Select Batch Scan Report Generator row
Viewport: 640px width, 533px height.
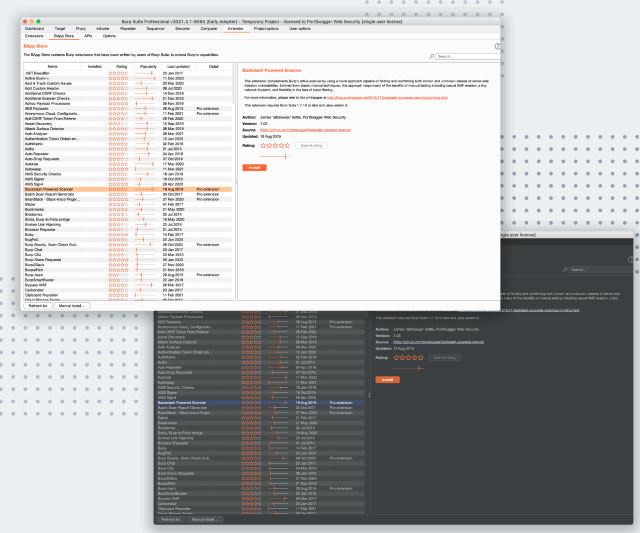point(128,194)
